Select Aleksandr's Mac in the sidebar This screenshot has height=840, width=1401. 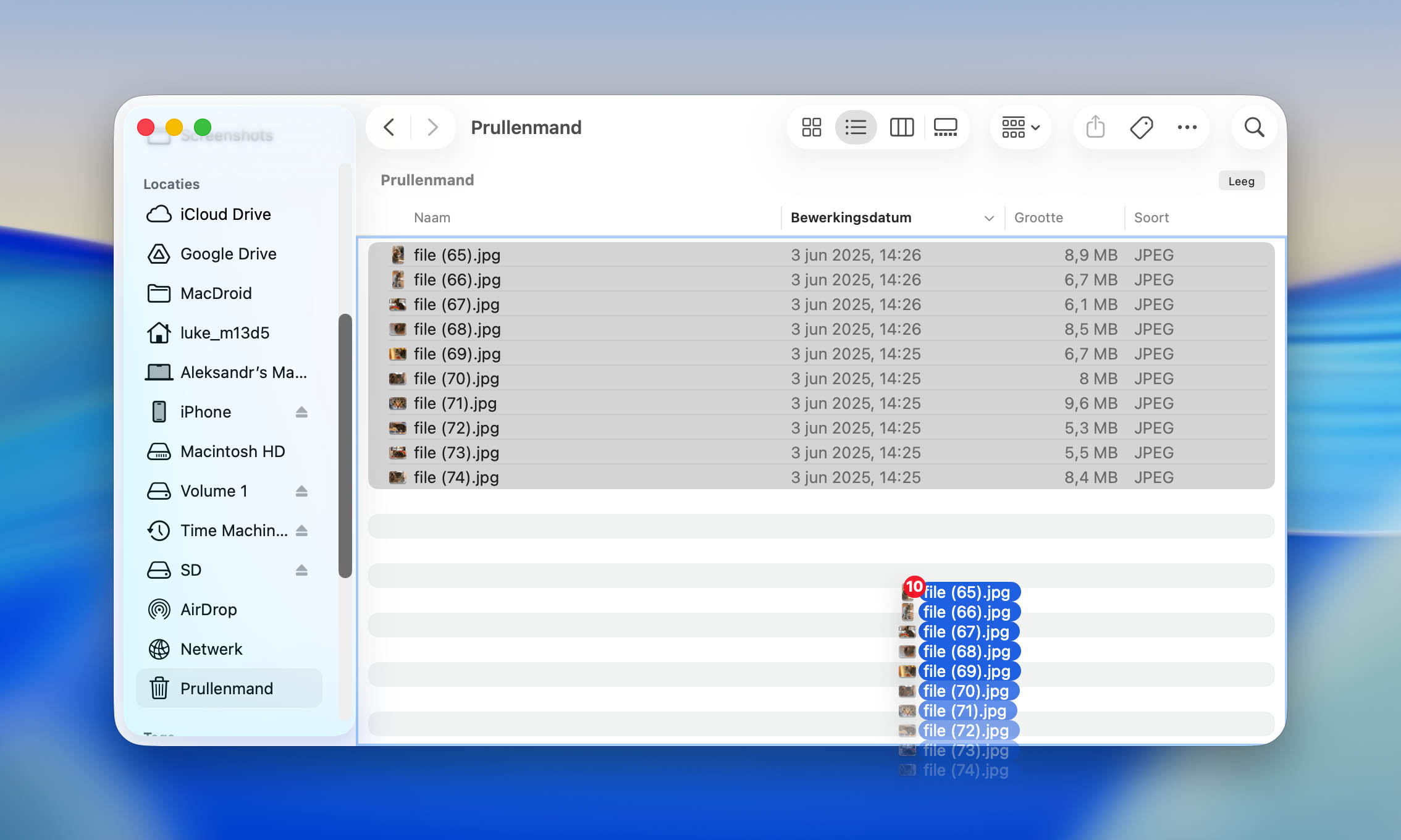(x=229, y=372)
